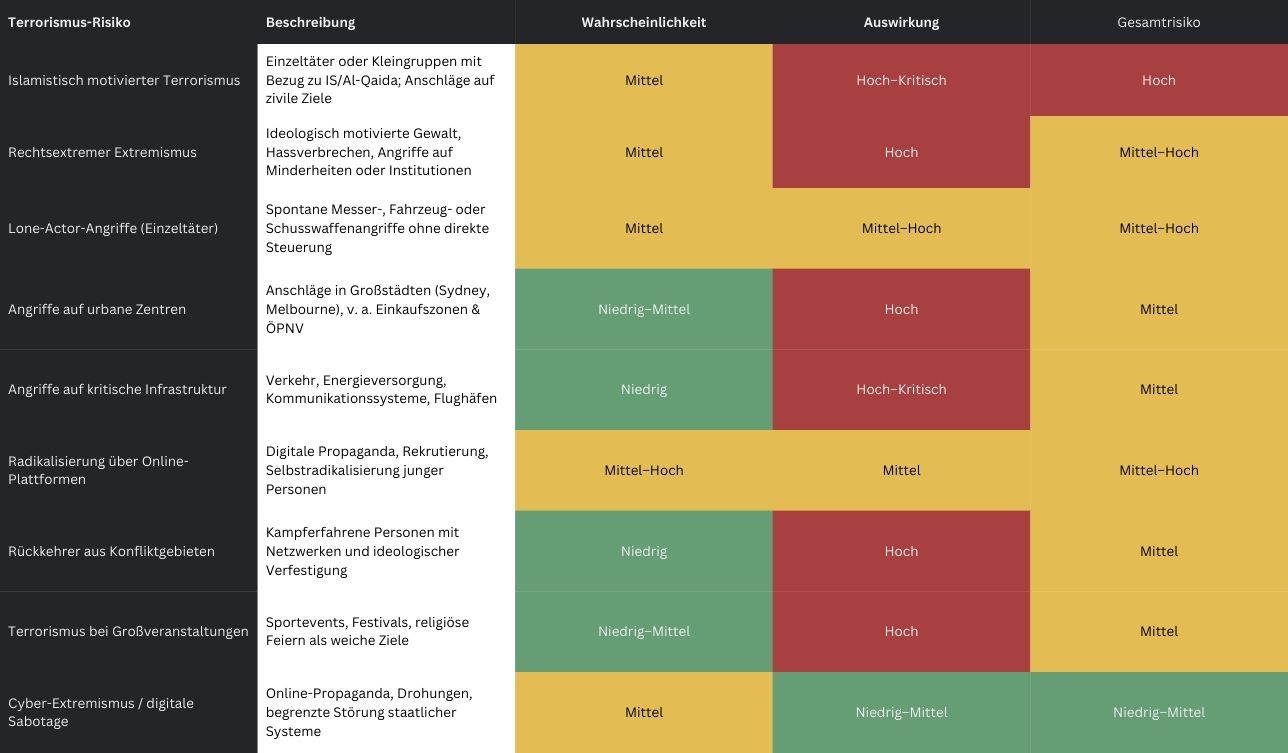The height and width of the screenshot is (753, 1288).
Task: Click the Gesamtrisiko column header
Action: (x=1158, y=22)
